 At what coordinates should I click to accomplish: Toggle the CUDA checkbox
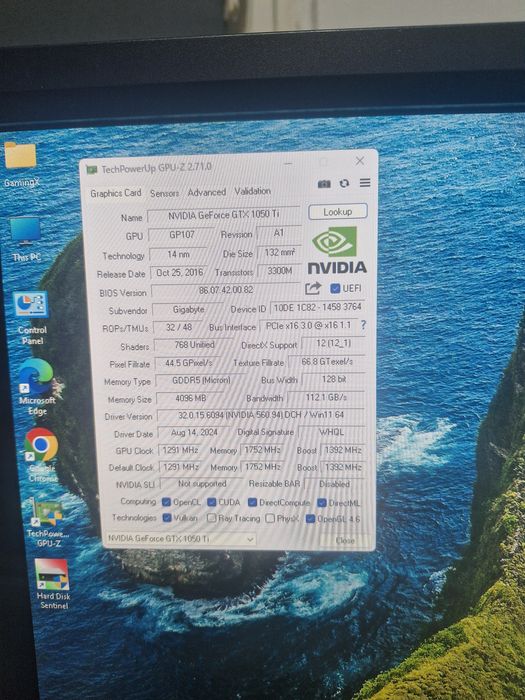[x=212, y=502]
